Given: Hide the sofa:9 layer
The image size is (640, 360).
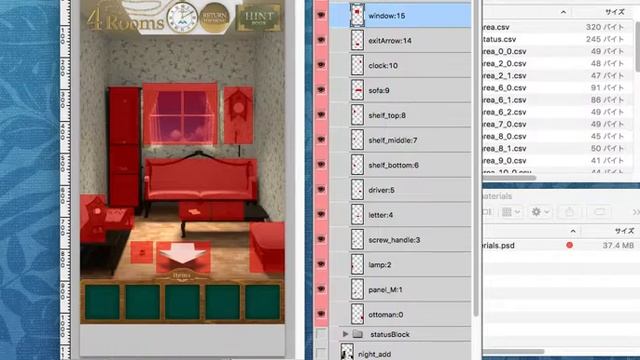Looking at the screenshot, I should point(321,90).
